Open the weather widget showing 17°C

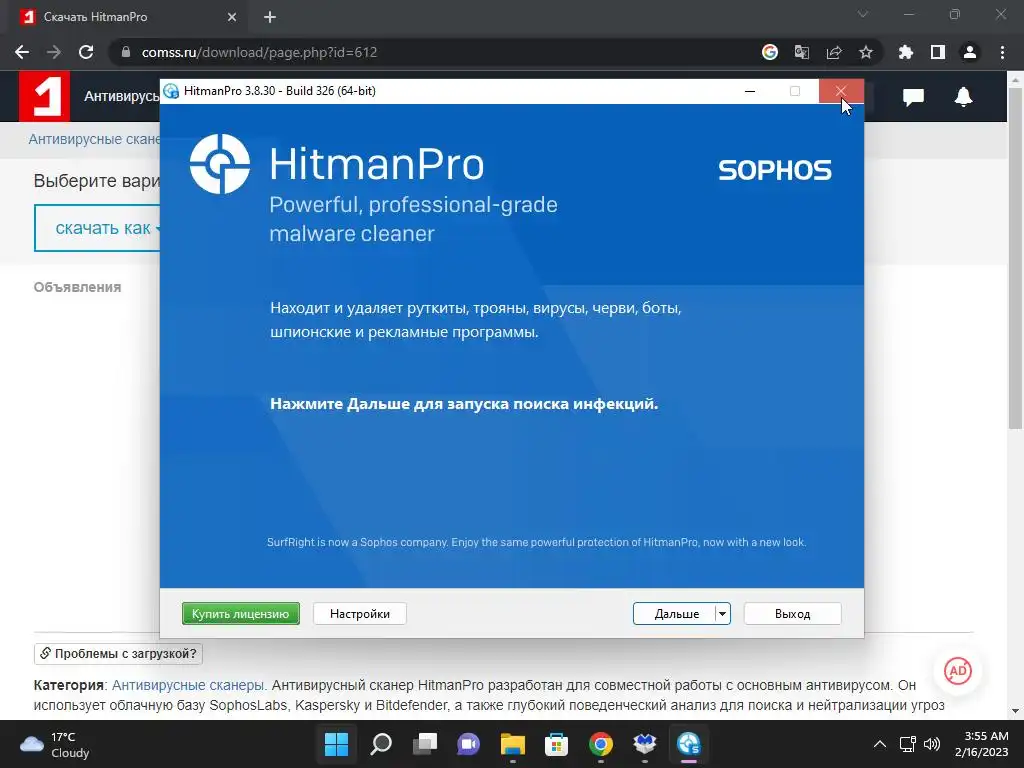click(x=55, y=744)
